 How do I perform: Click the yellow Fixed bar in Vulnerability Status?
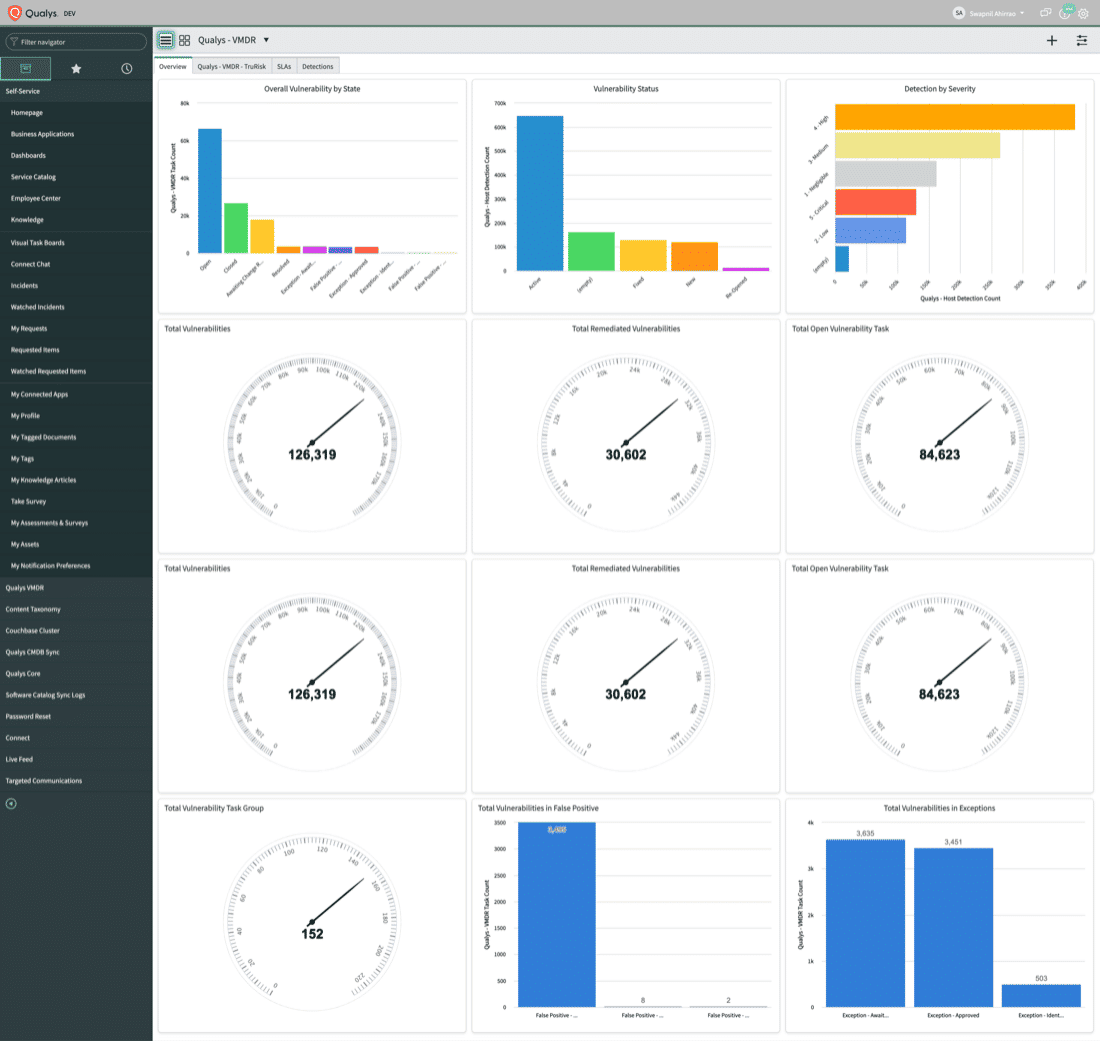643,255
